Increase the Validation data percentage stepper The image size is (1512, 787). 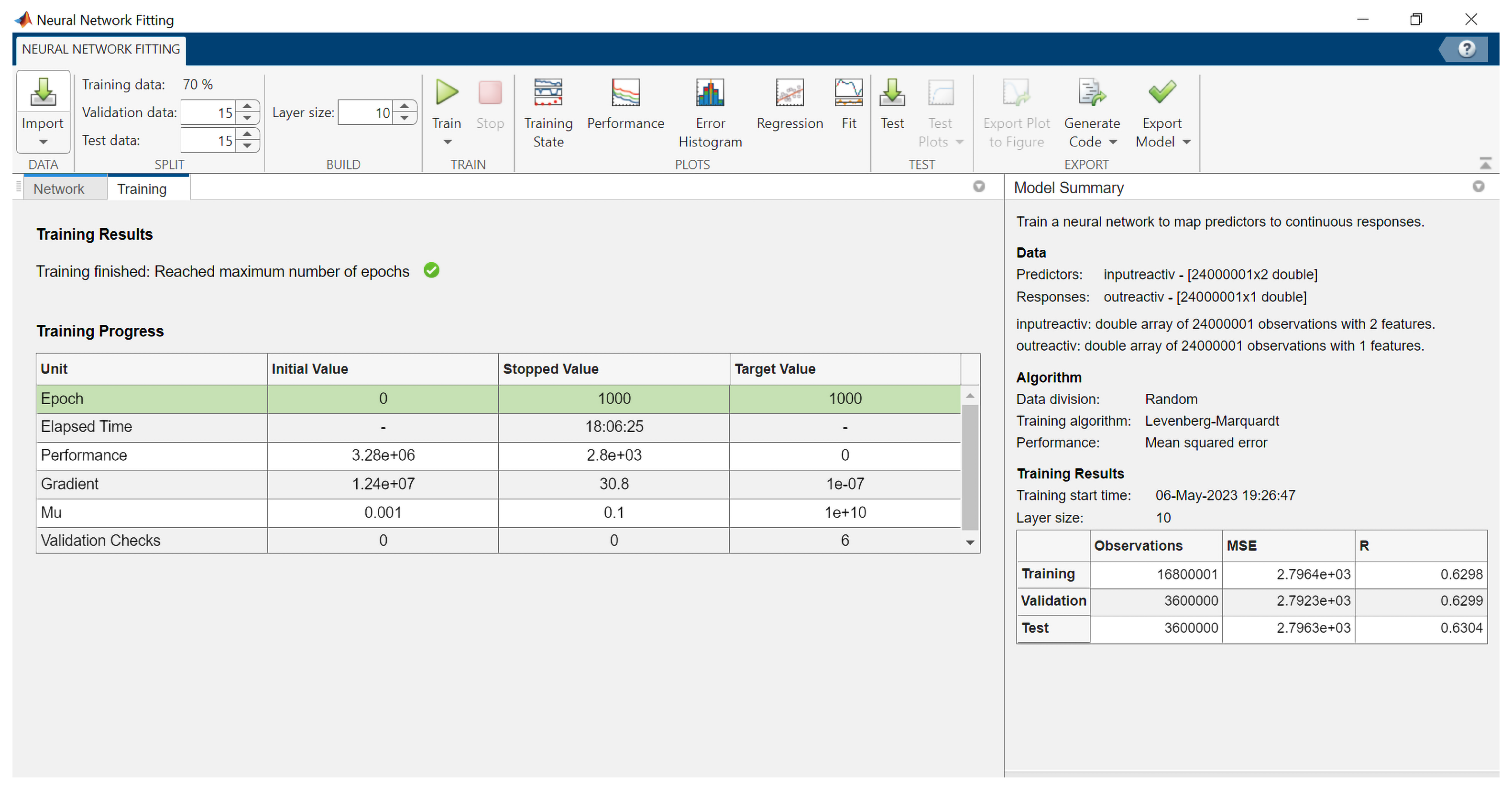pyautogui.click(x=247, y=106)
